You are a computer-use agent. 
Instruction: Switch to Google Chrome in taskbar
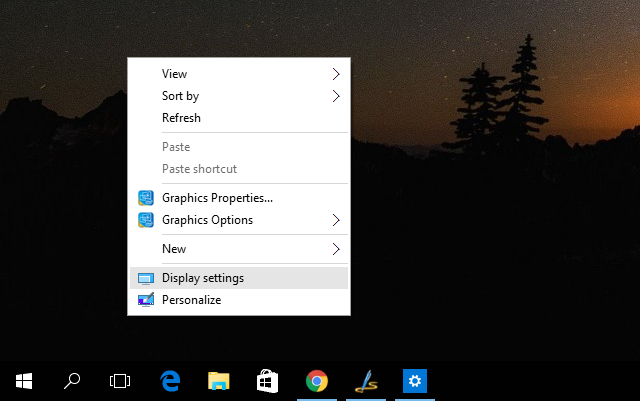317,381
